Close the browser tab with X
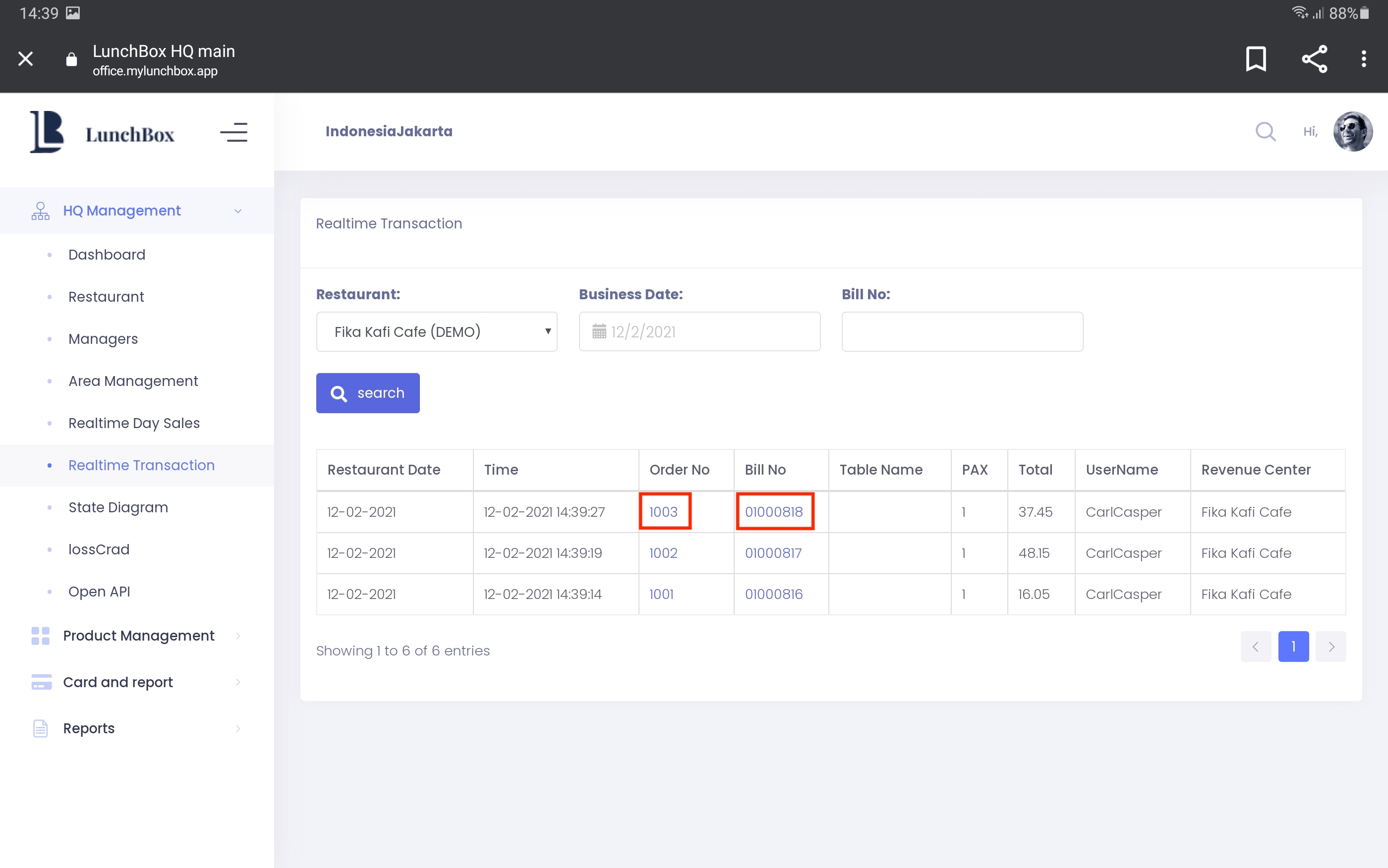 [x=25, y=58]
